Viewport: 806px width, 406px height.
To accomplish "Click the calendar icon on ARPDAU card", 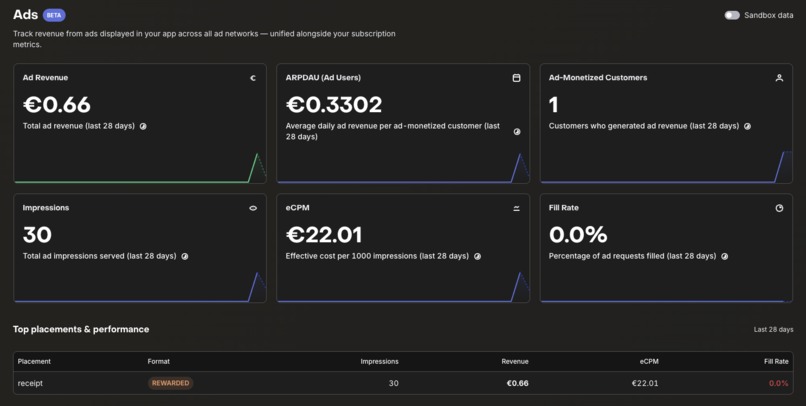I will [517, 78].
